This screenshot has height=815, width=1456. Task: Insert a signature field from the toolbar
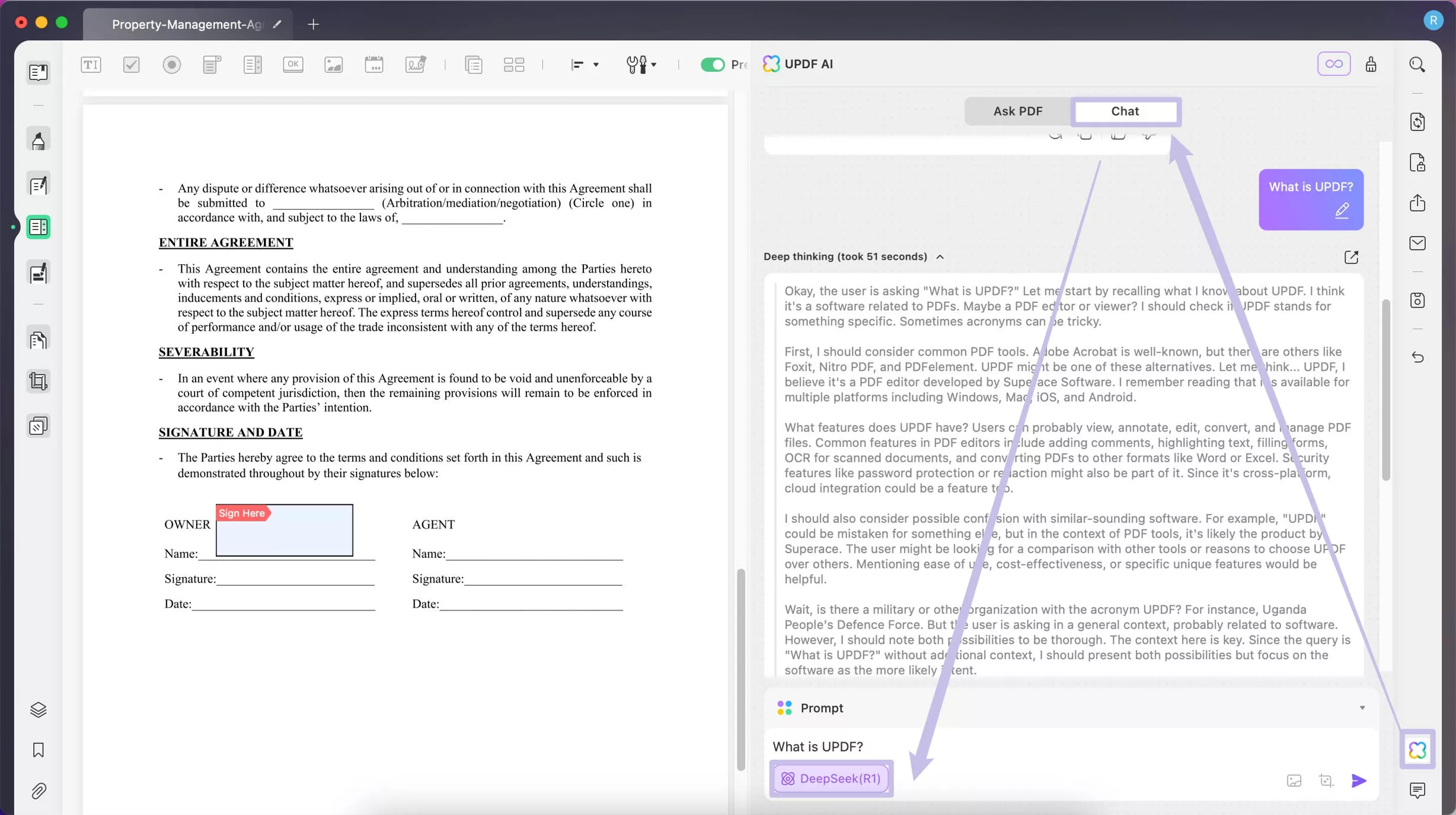[416, 64]
